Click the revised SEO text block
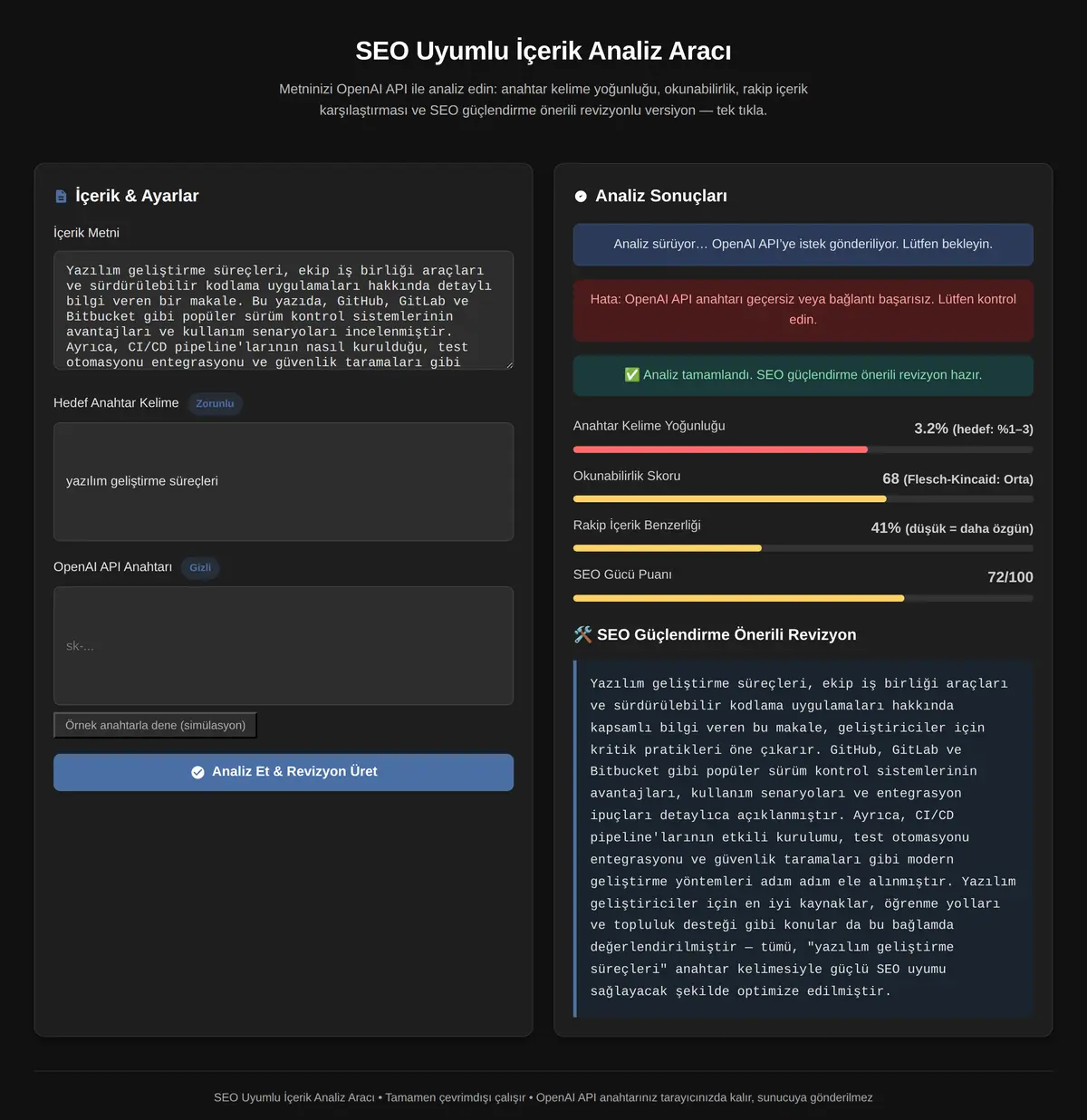 (x=803, y=838)
